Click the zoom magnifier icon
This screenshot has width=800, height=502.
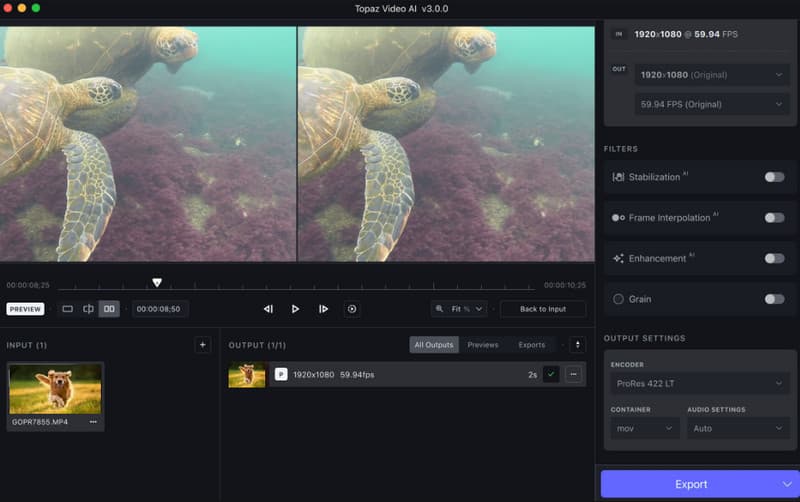[x=439, y=309]
